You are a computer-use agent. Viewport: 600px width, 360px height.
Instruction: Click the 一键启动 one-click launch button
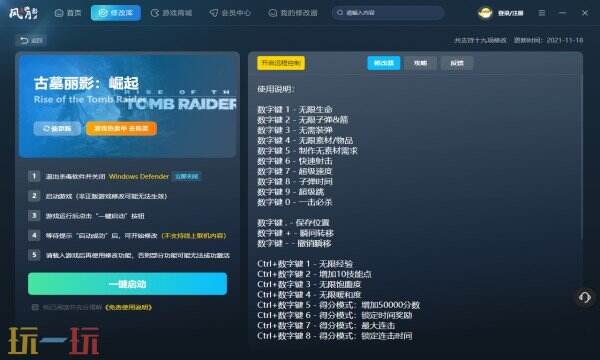[x=127, y=284]
